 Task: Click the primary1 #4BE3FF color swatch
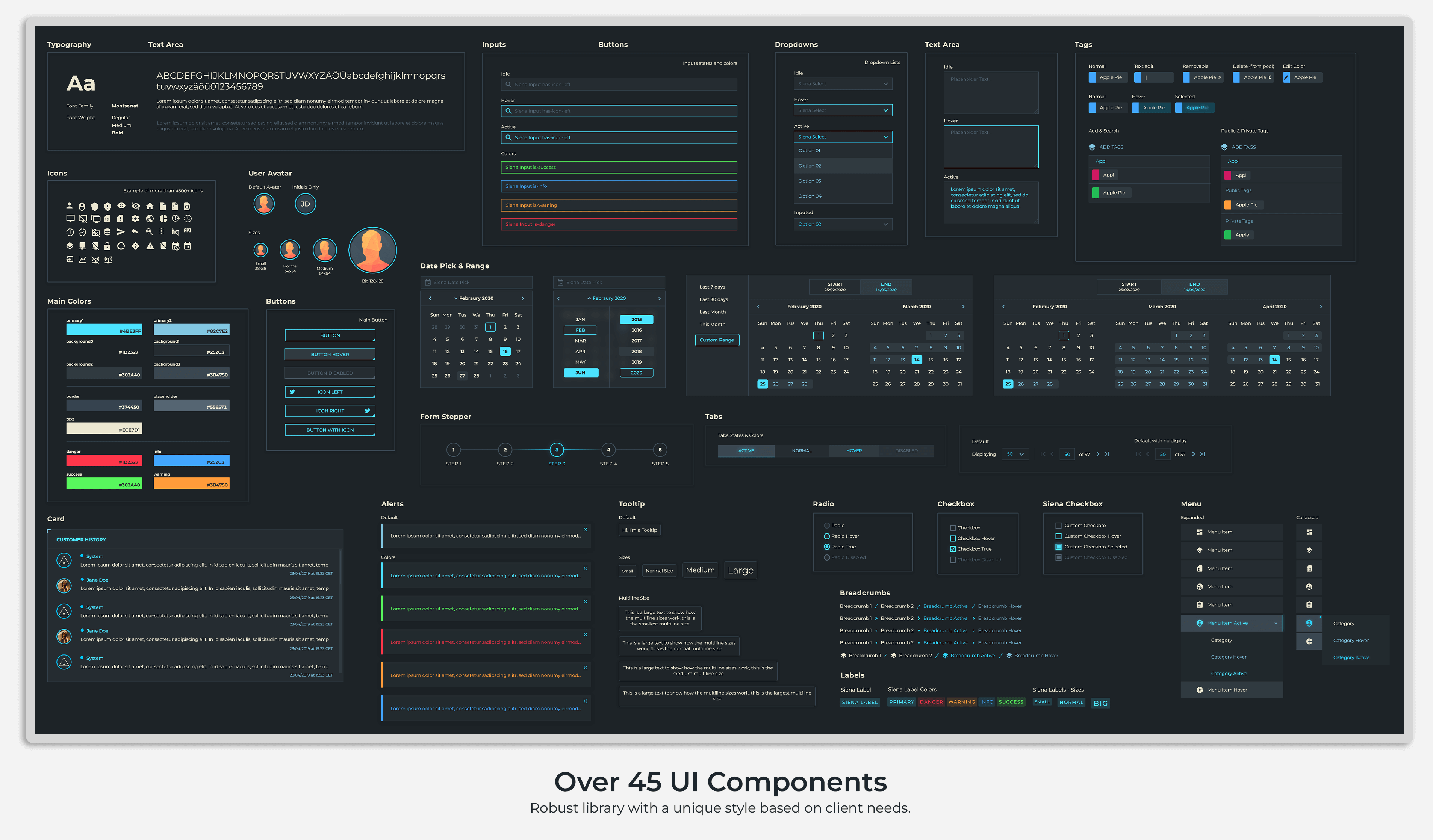[104, 329]
